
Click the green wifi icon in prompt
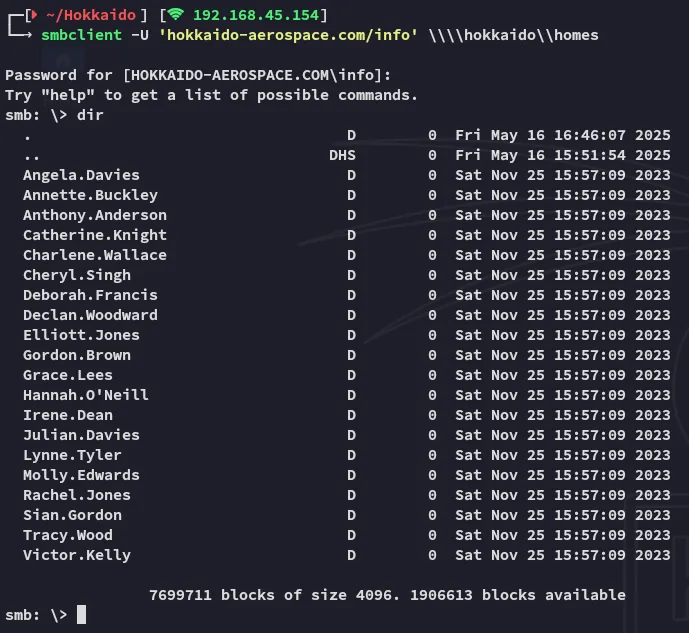(176, 14)
